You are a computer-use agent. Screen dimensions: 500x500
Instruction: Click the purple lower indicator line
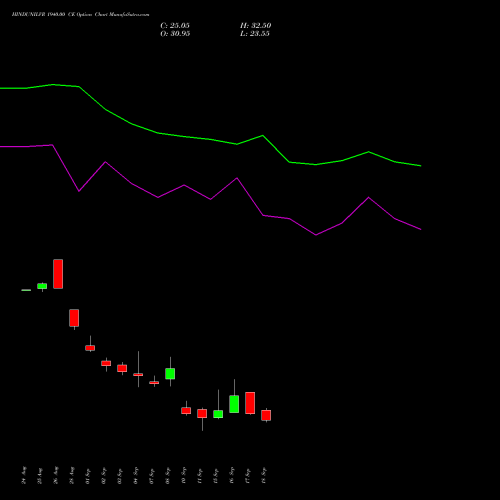[x=210, y=199]
